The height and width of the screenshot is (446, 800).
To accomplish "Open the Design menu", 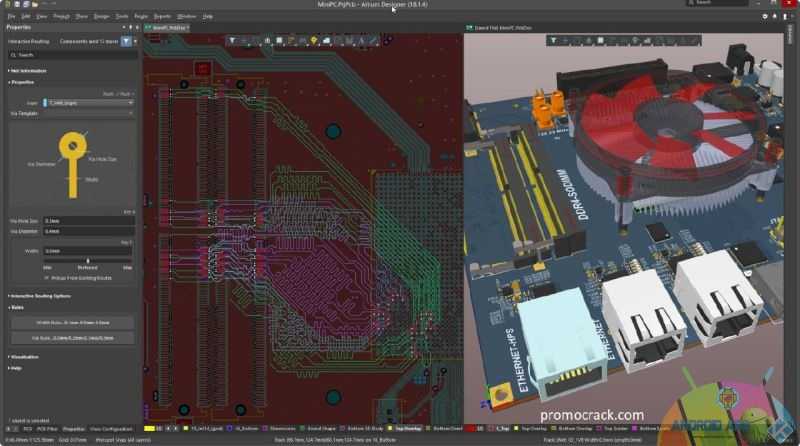I will point(101,16).
